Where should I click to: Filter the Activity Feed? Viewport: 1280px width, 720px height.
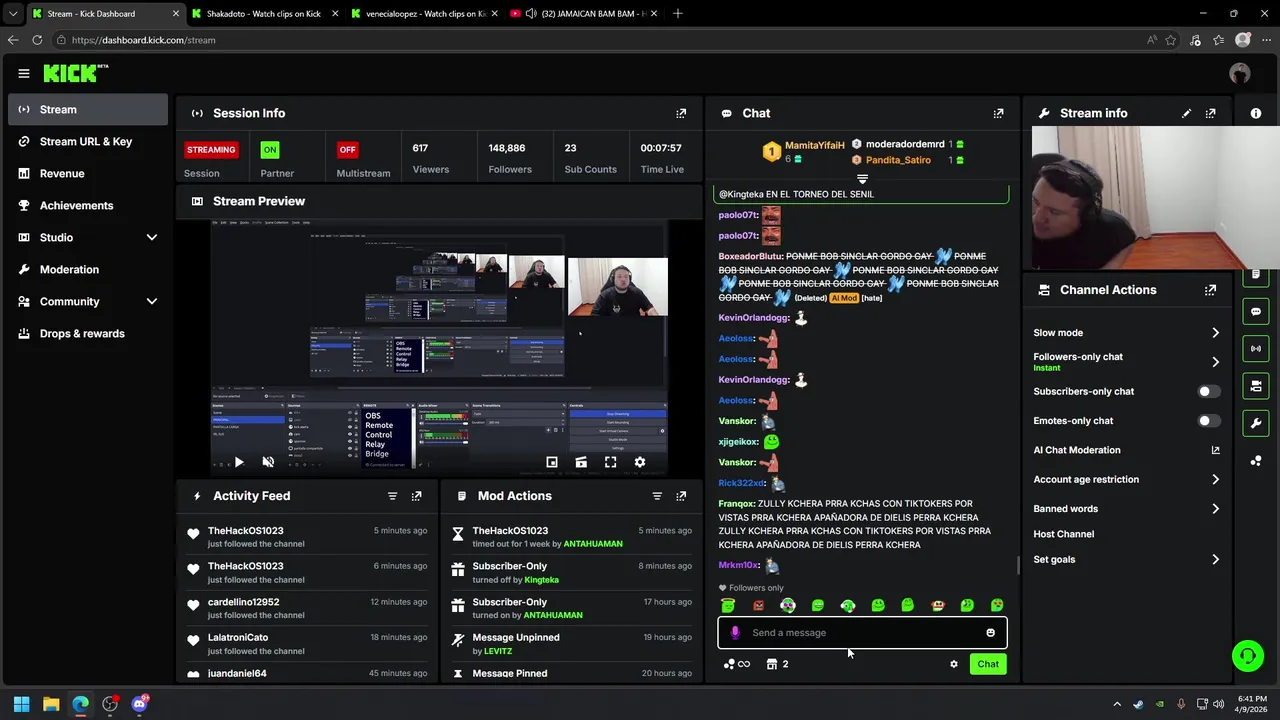click(392, 496)
